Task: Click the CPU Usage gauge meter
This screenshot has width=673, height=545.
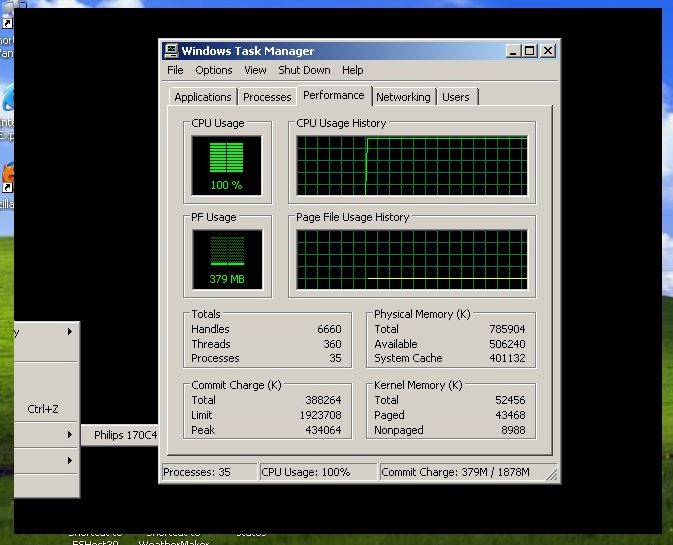Action: pyautogui.click(x=226, y=165)
